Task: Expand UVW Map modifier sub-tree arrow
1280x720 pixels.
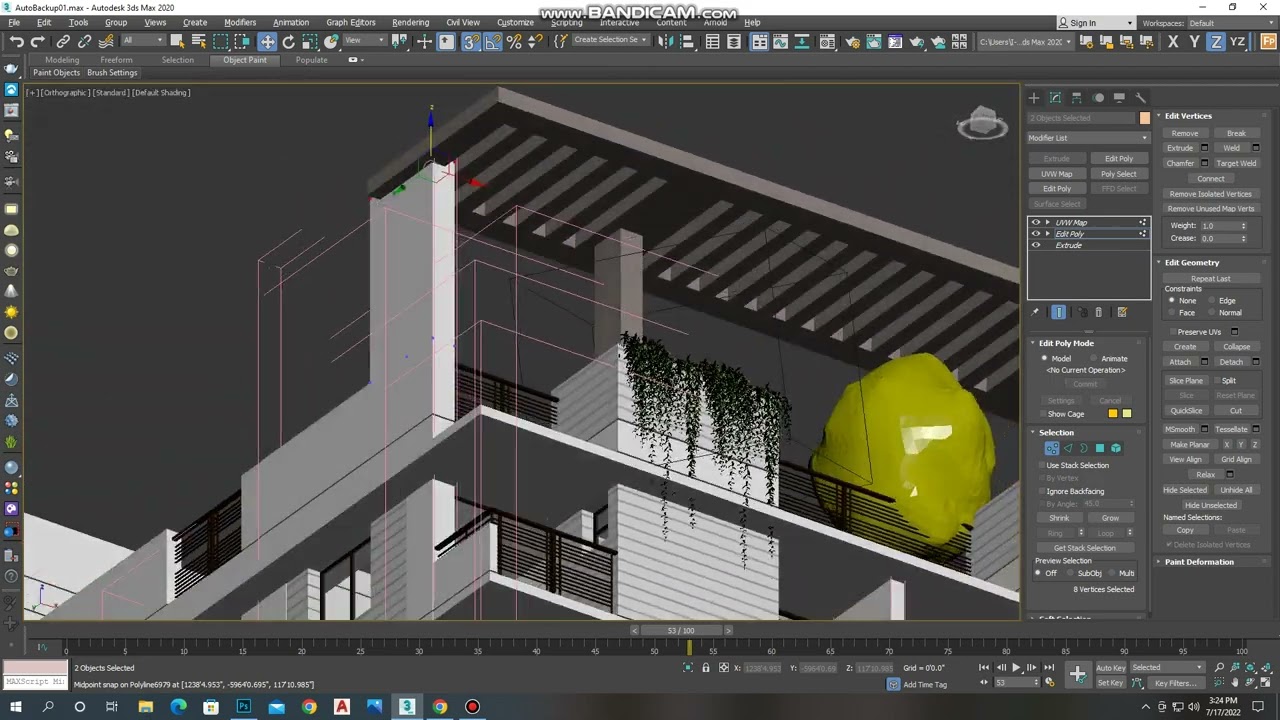Action: [x=1047, y=222]
